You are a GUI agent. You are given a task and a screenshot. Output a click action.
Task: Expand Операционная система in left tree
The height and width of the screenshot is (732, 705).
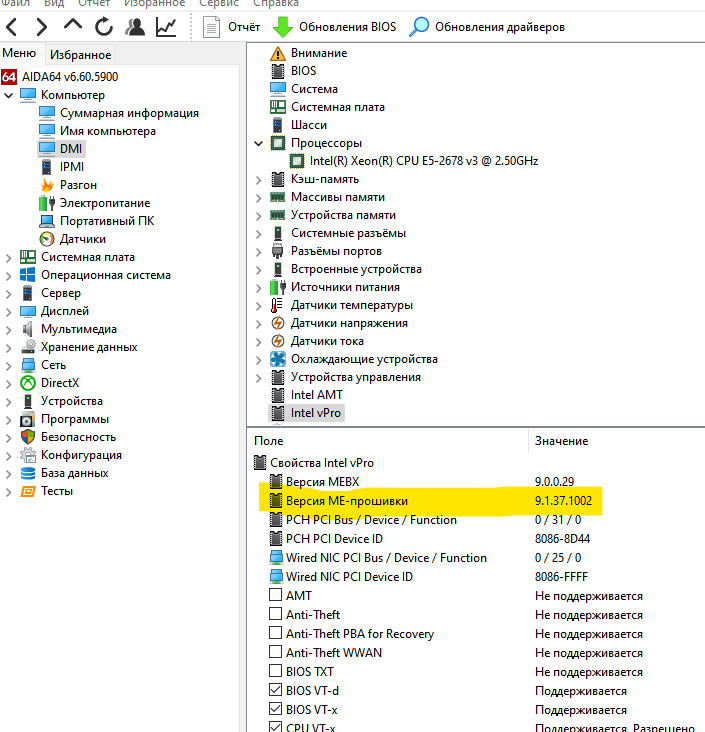click(x=8, y=275)
